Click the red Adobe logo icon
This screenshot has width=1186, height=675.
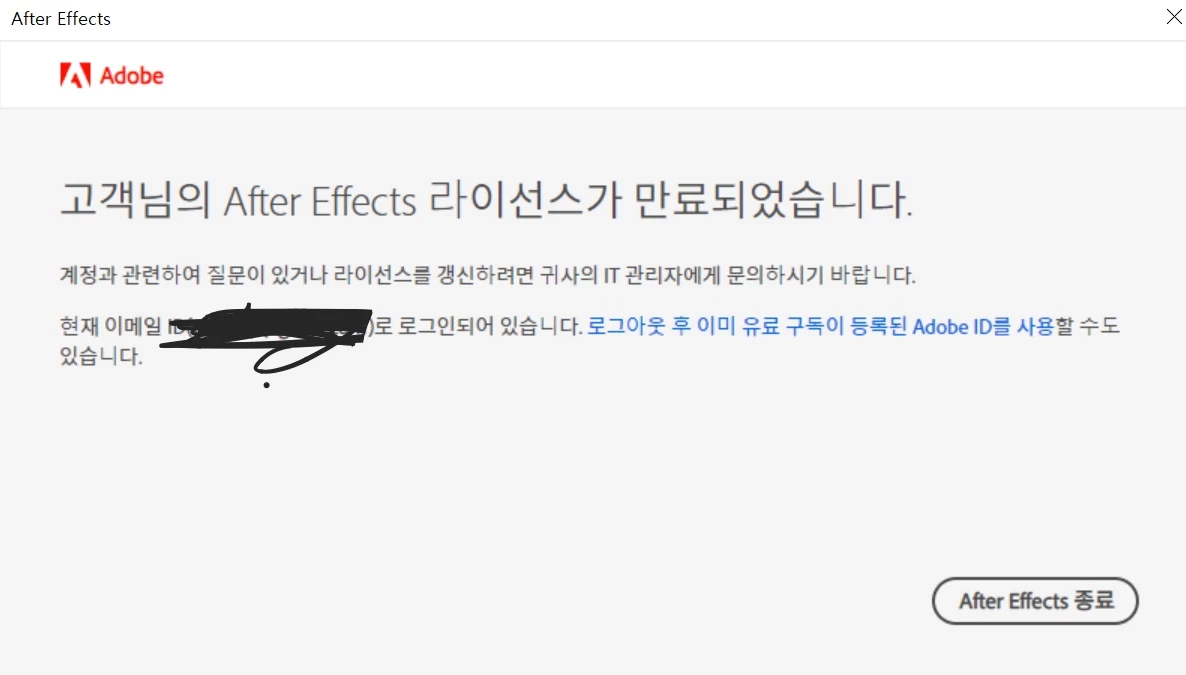(x=75, y=75)
